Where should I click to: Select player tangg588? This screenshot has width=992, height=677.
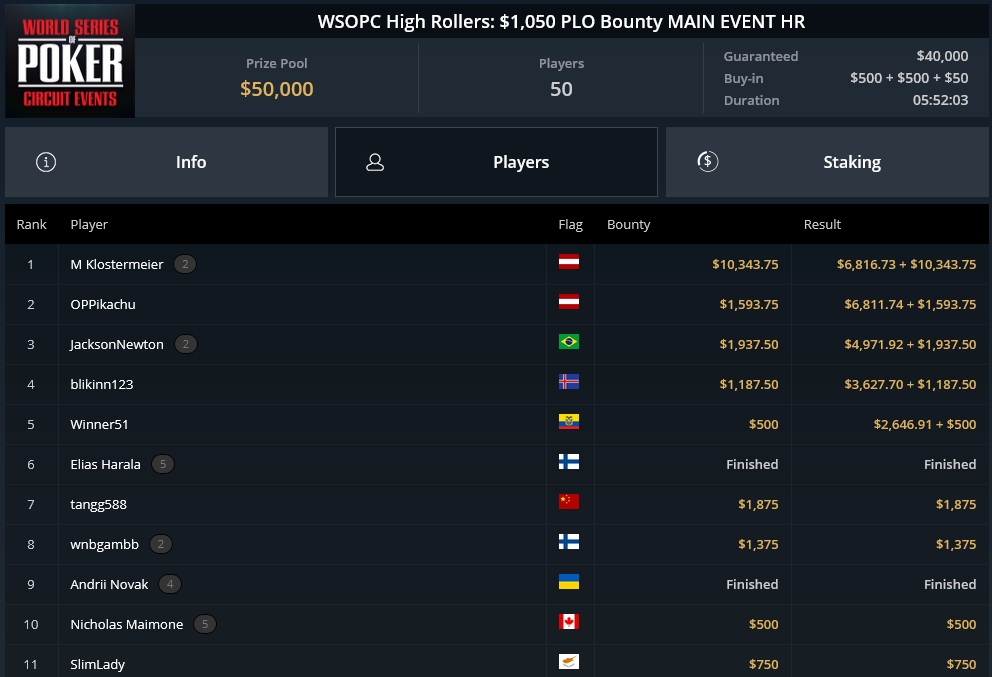coord(98,504)
